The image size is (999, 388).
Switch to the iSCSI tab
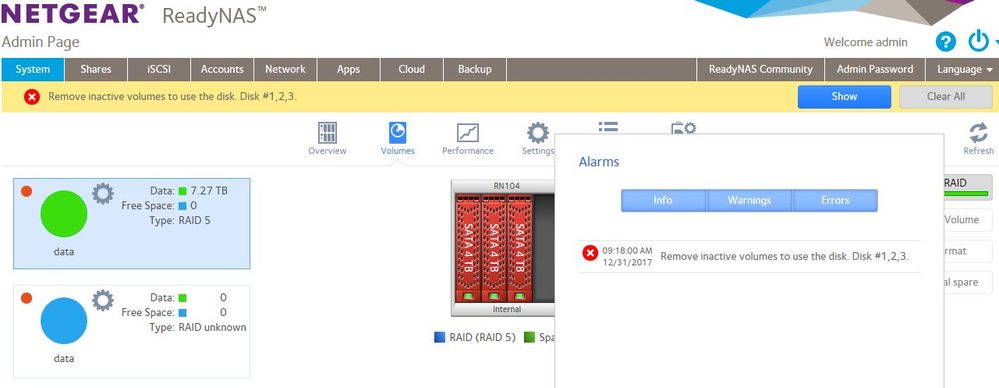[159, 69]
